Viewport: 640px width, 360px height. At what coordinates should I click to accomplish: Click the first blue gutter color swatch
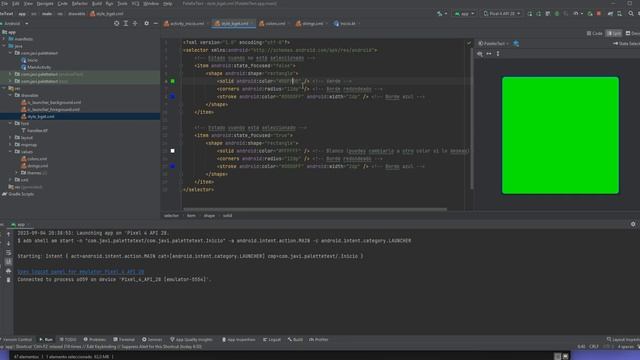[x=173, y=97]
